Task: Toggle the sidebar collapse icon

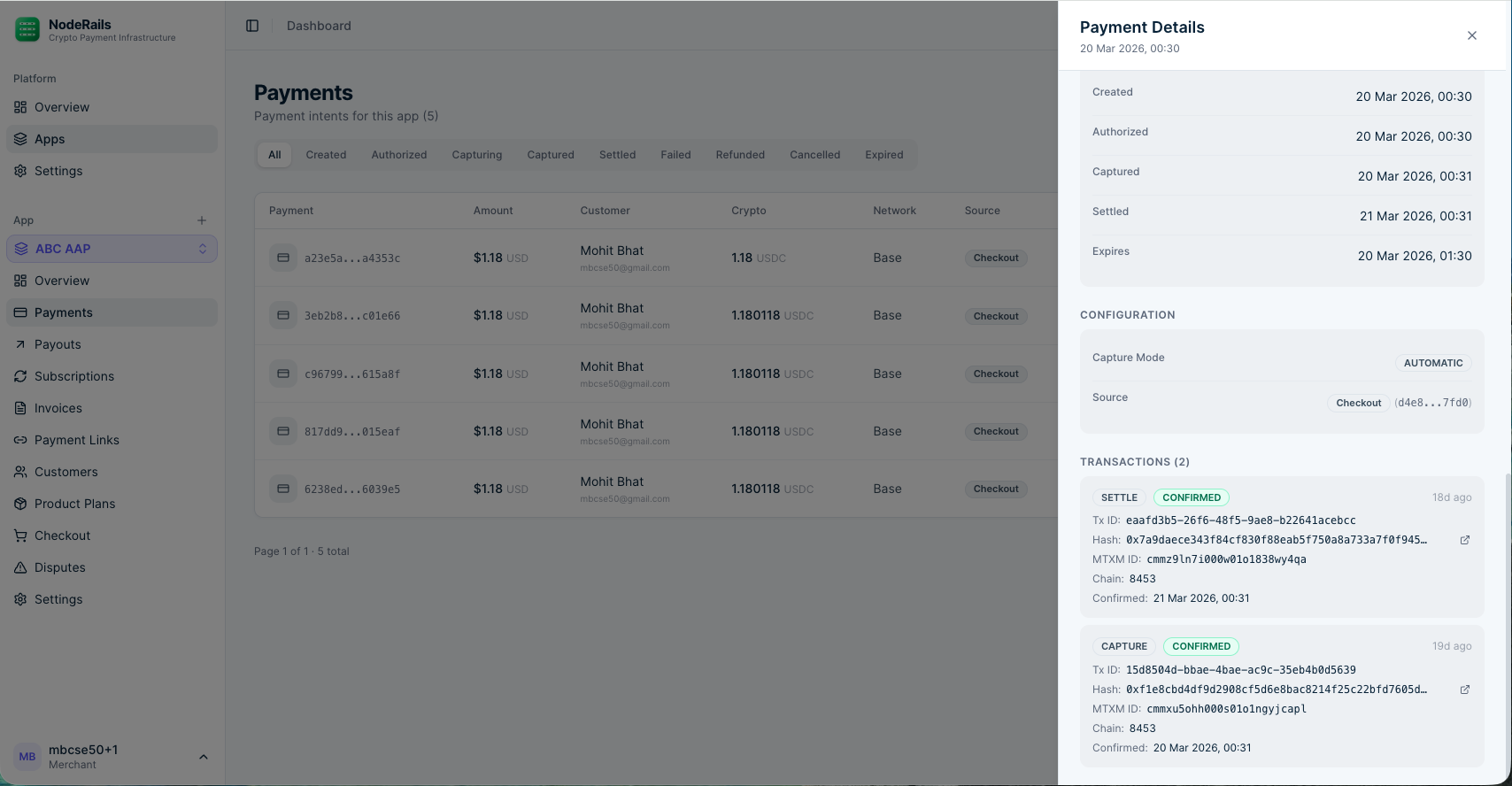Action: pyautogui.click(x=252, y=26)
